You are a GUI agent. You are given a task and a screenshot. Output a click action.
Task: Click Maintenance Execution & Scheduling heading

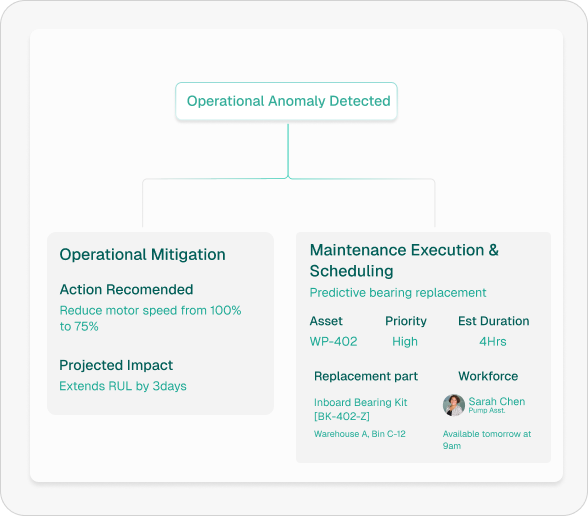pyautogui.click(x=404, y=260)
